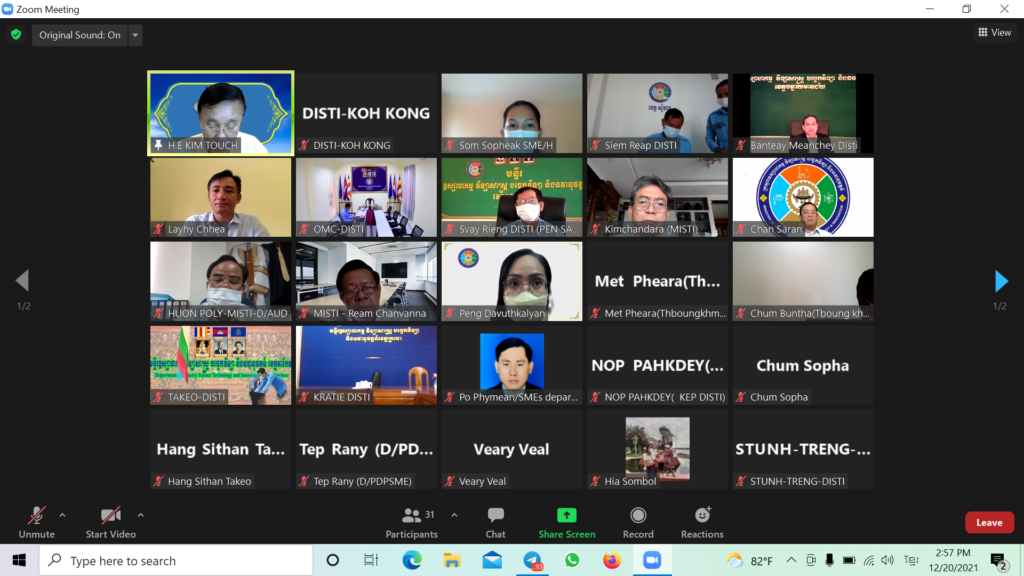Open Telegram from the taskbar
The width and height of the screenshot is (1024, 576).
pyautogui.click(x=532, y=560)
